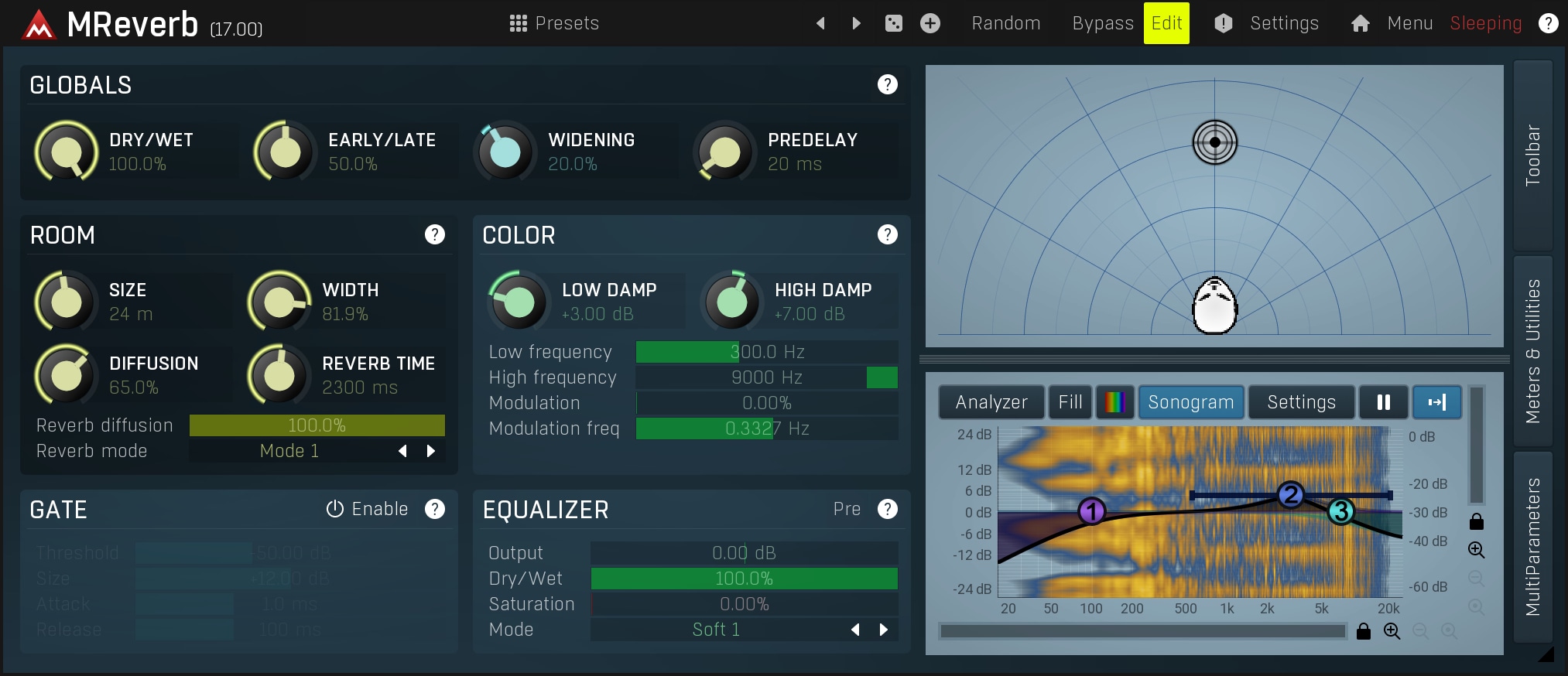
Task: Click the Edit button
Action: pos(1166,23)
